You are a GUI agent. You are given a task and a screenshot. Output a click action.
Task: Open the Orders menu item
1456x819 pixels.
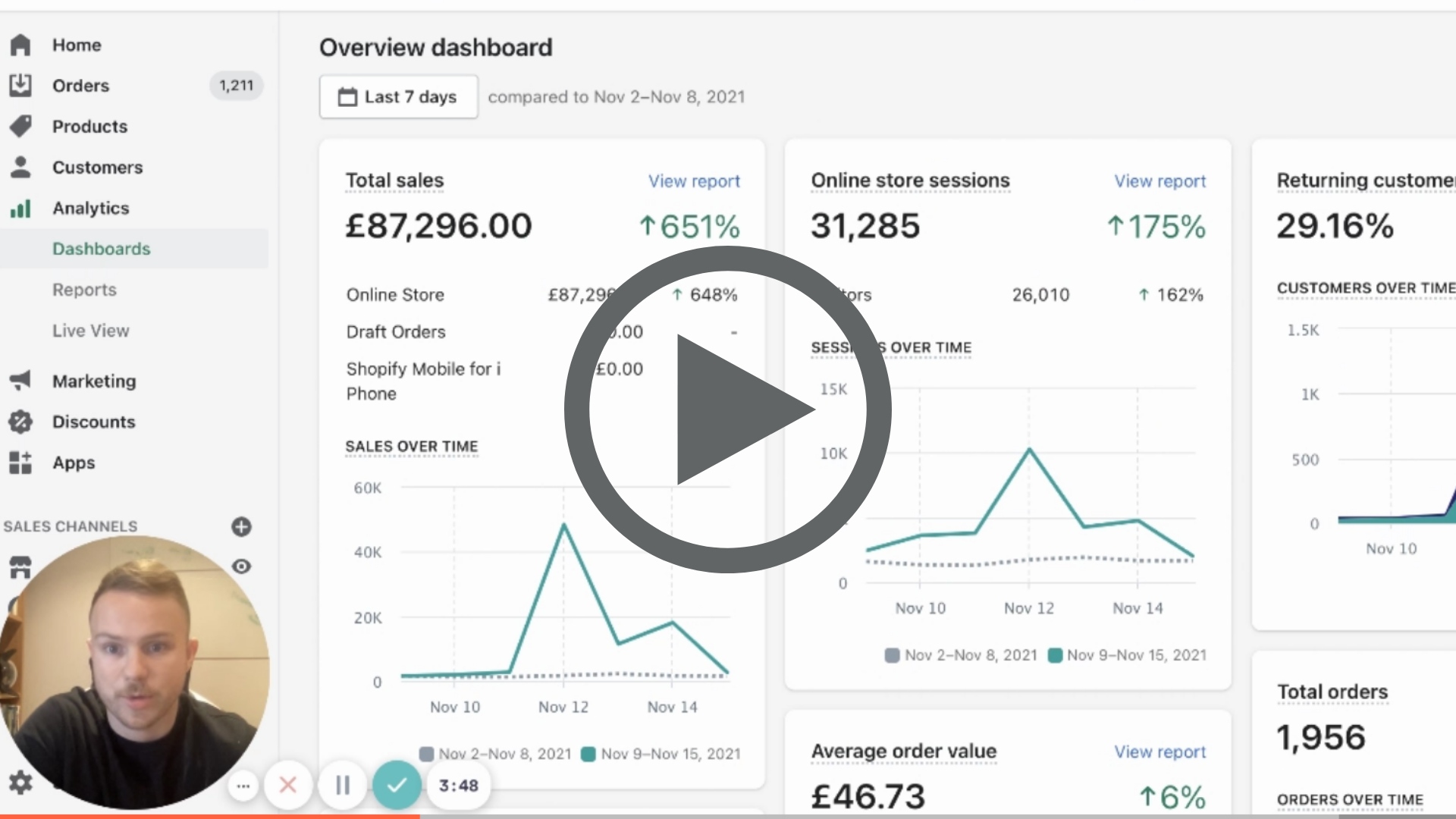point(80,86)
